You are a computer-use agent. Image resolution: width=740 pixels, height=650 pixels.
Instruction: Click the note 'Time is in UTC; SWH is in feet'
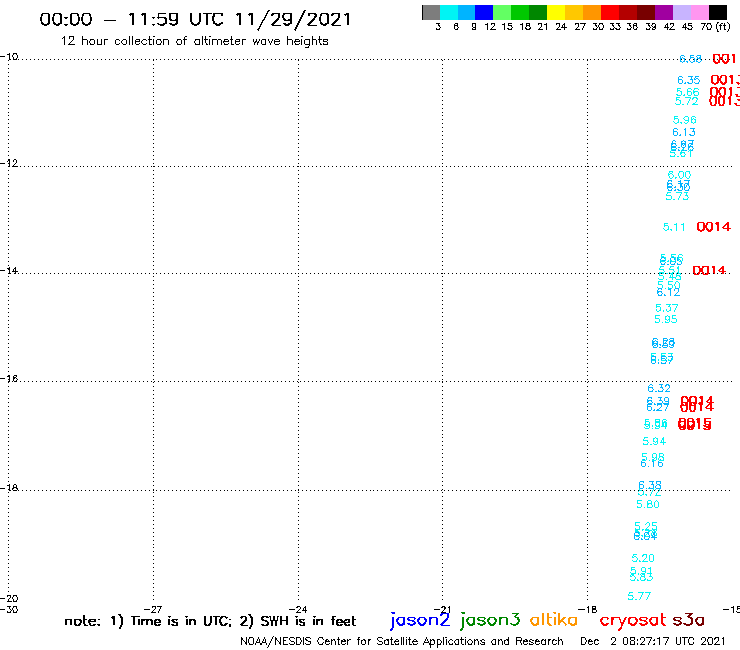coord(210,621)
